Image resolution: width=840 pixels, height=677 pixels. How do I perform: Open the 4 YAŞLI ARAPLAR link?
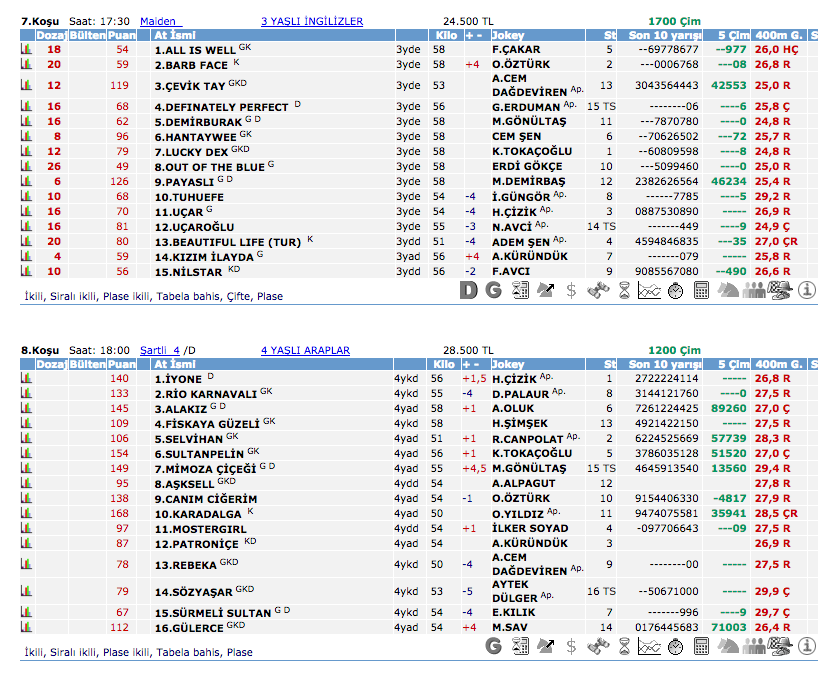pos(305,350)
